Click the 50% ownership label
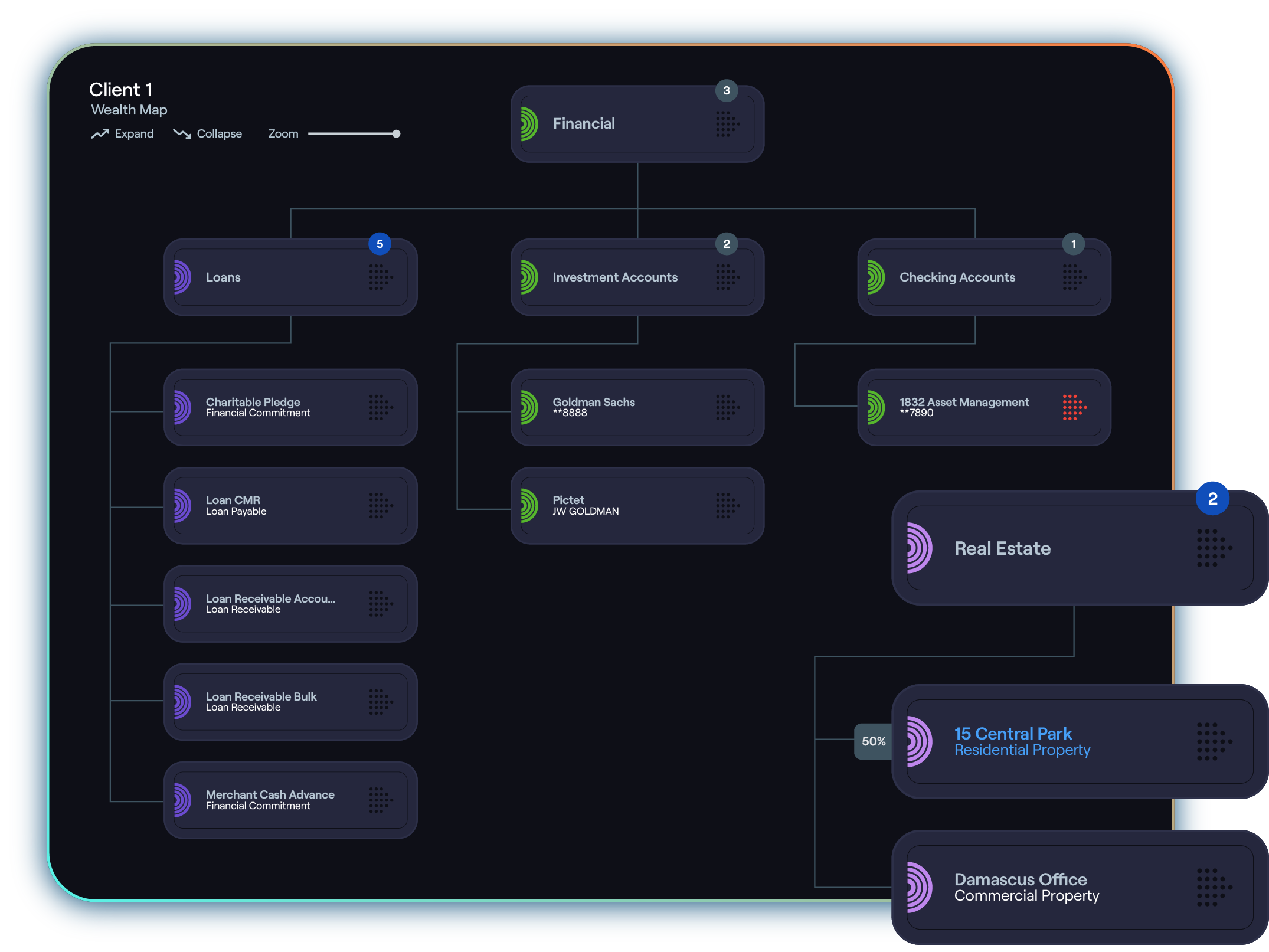 (874, 741)
